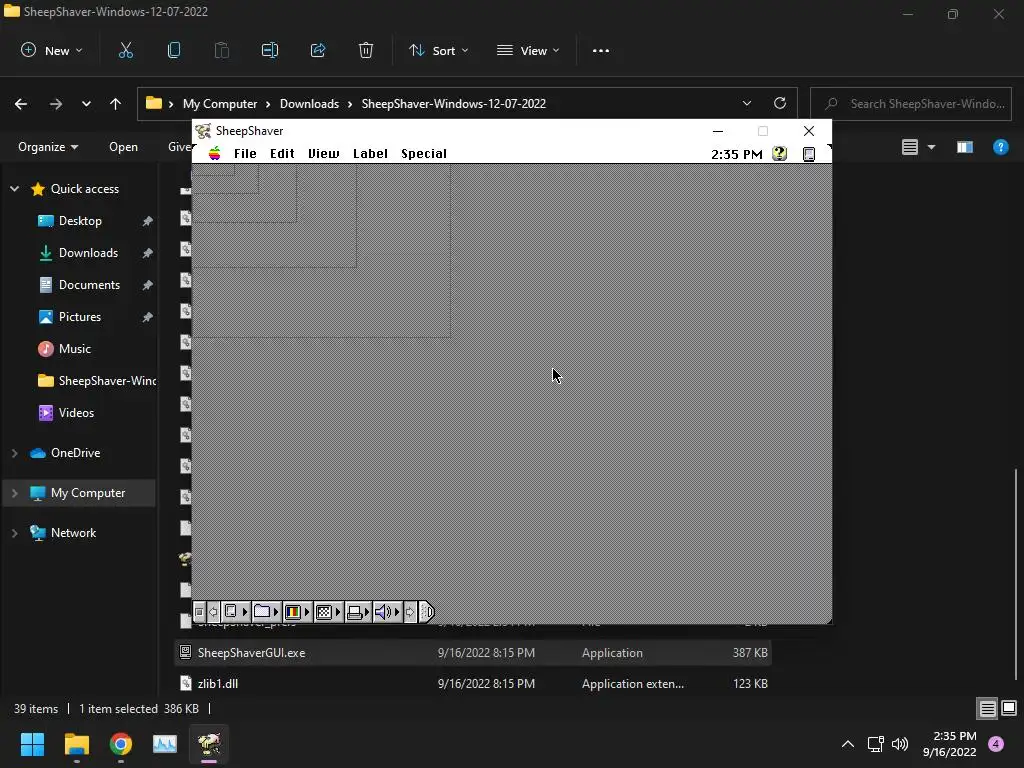Select Desktop in Quick access
The height and width of the screenshot is (768, 1024).
click(80, 221)
